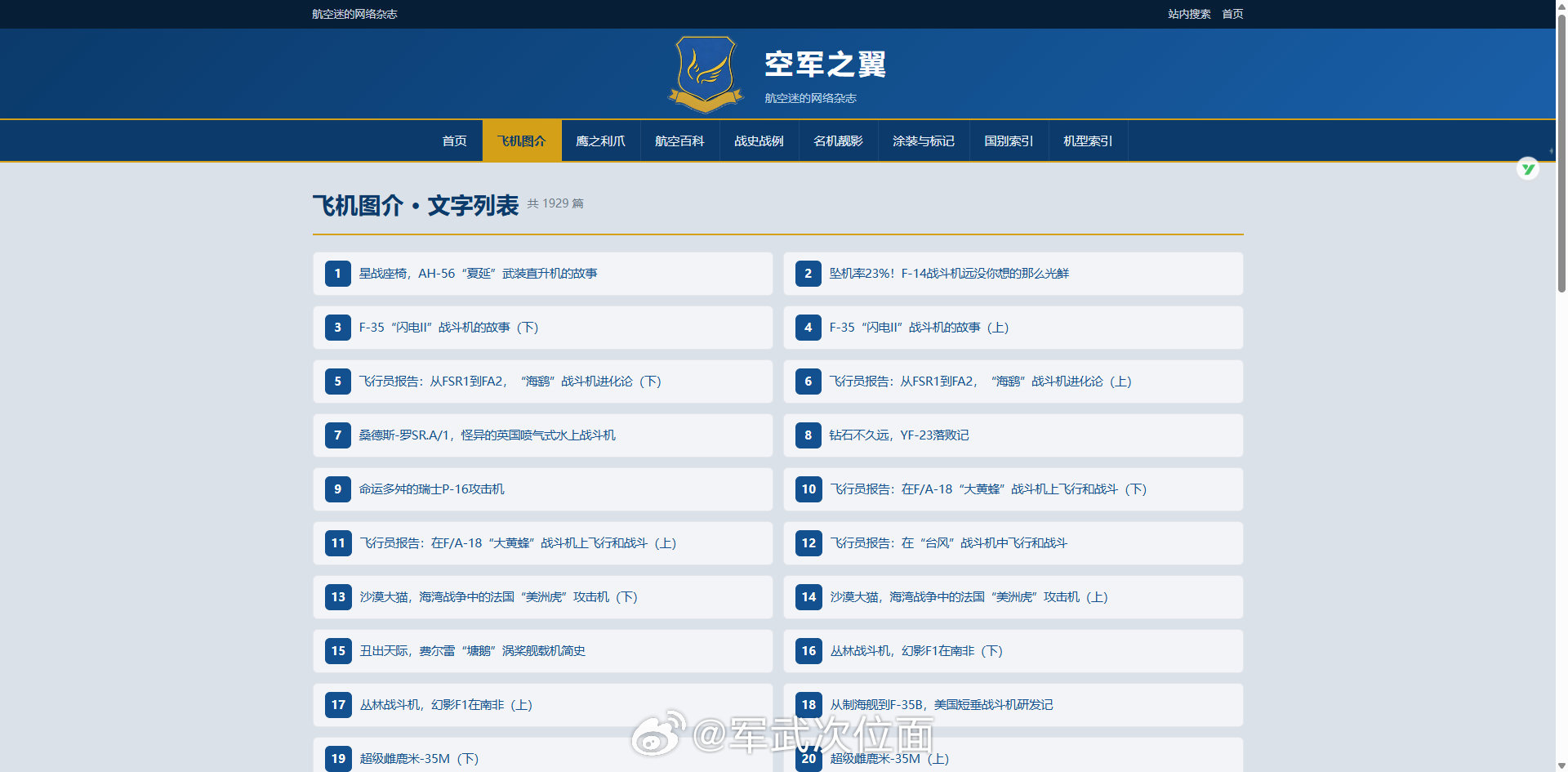Open the 首页 navigation tab
Image resolution: width=1568 pixels, height=772 pixels.
455,141
